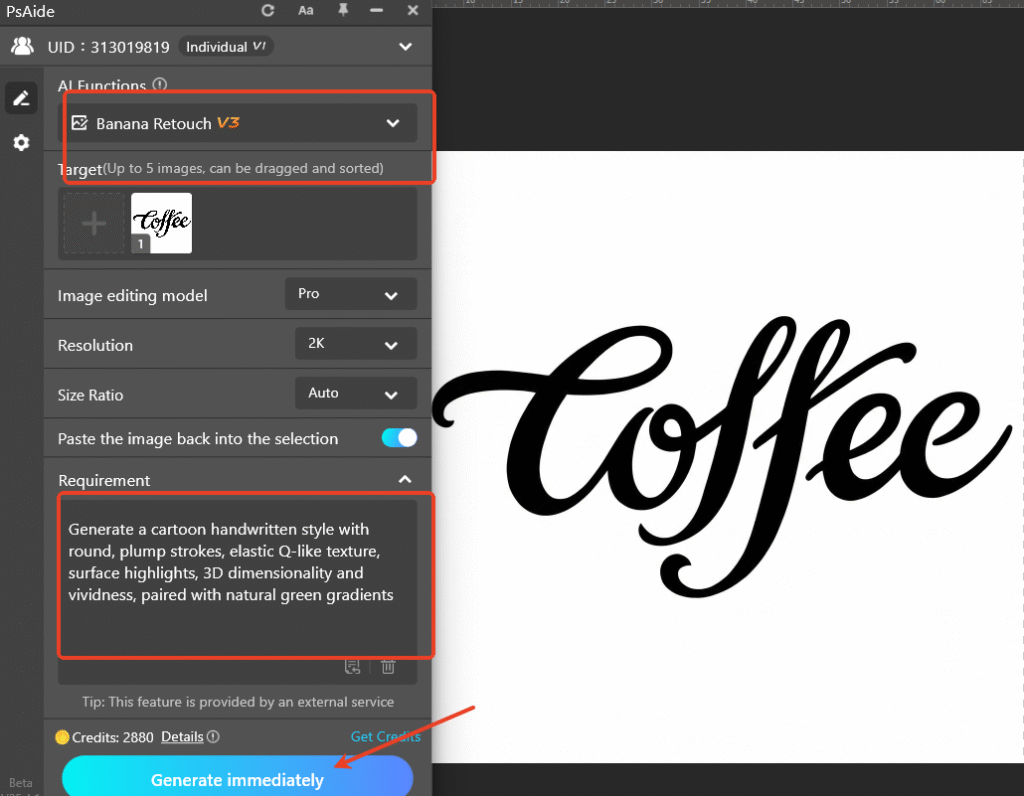The image size is (1024, 796).
Task: Click the Aa font size icon
Action: pos(305,11)
